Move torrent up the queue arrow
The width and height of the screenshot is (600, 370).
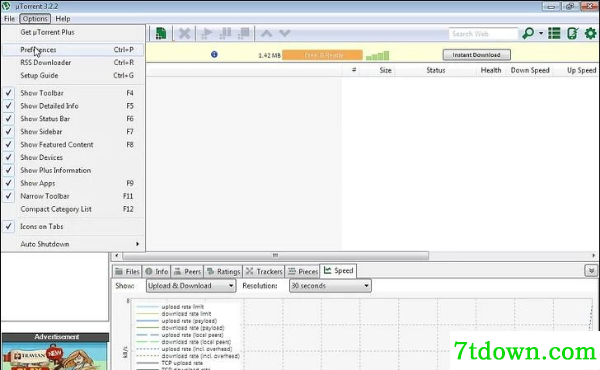[266, 34]
